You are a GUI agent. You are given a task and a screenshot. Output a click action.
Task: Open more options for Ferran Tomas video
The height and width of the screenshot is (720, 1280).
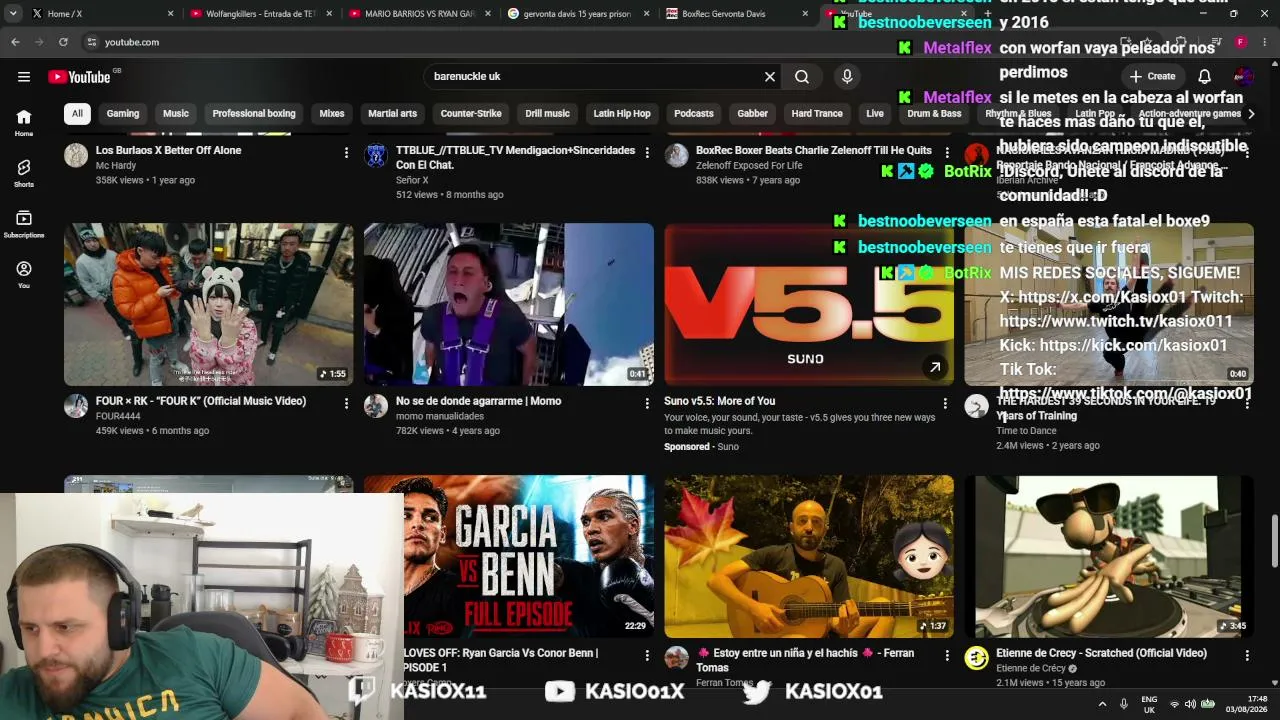click(947, 656)
